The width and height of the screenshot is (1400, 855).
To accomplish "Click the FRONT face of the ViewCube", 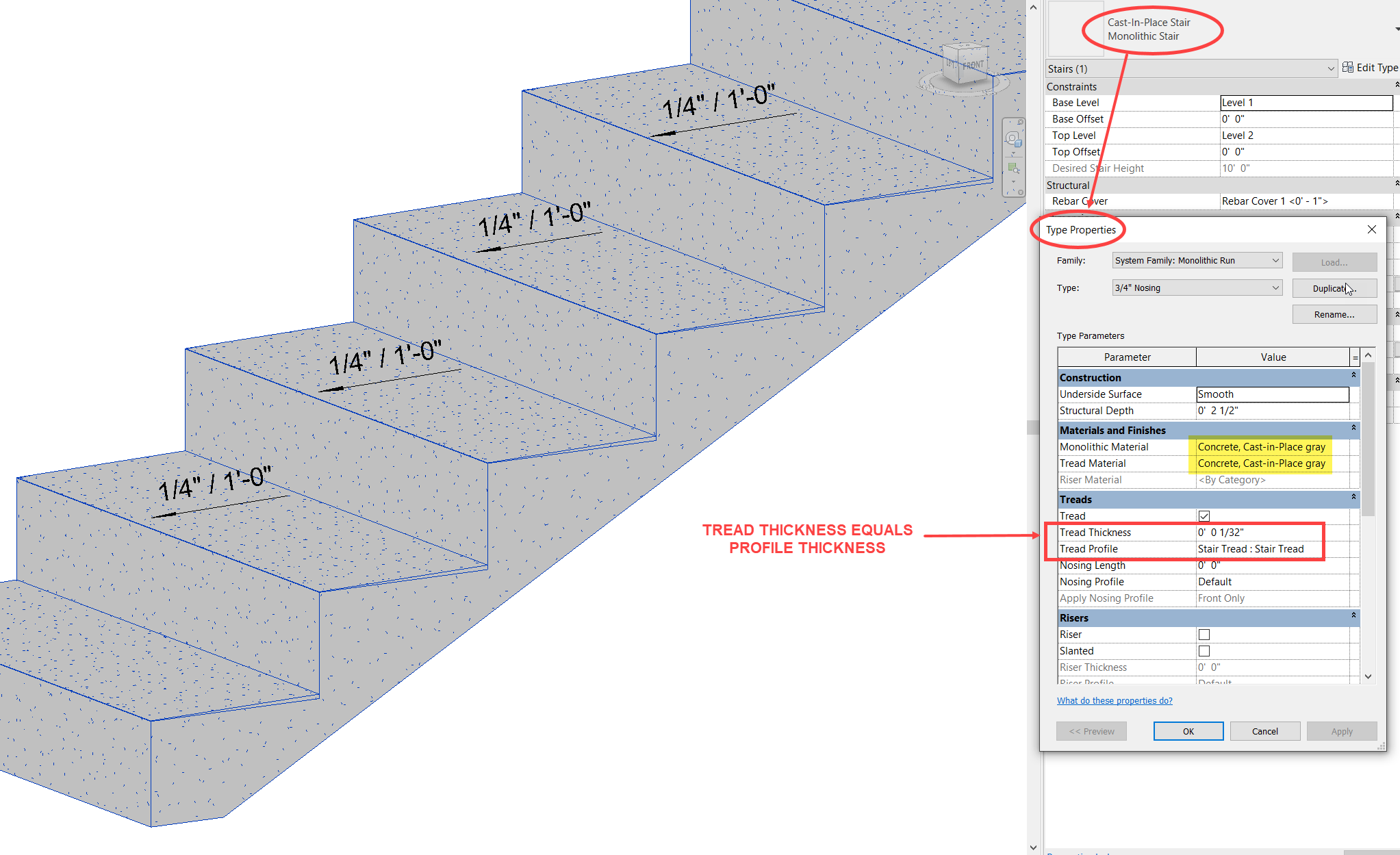I will click(x=973, y=64).
